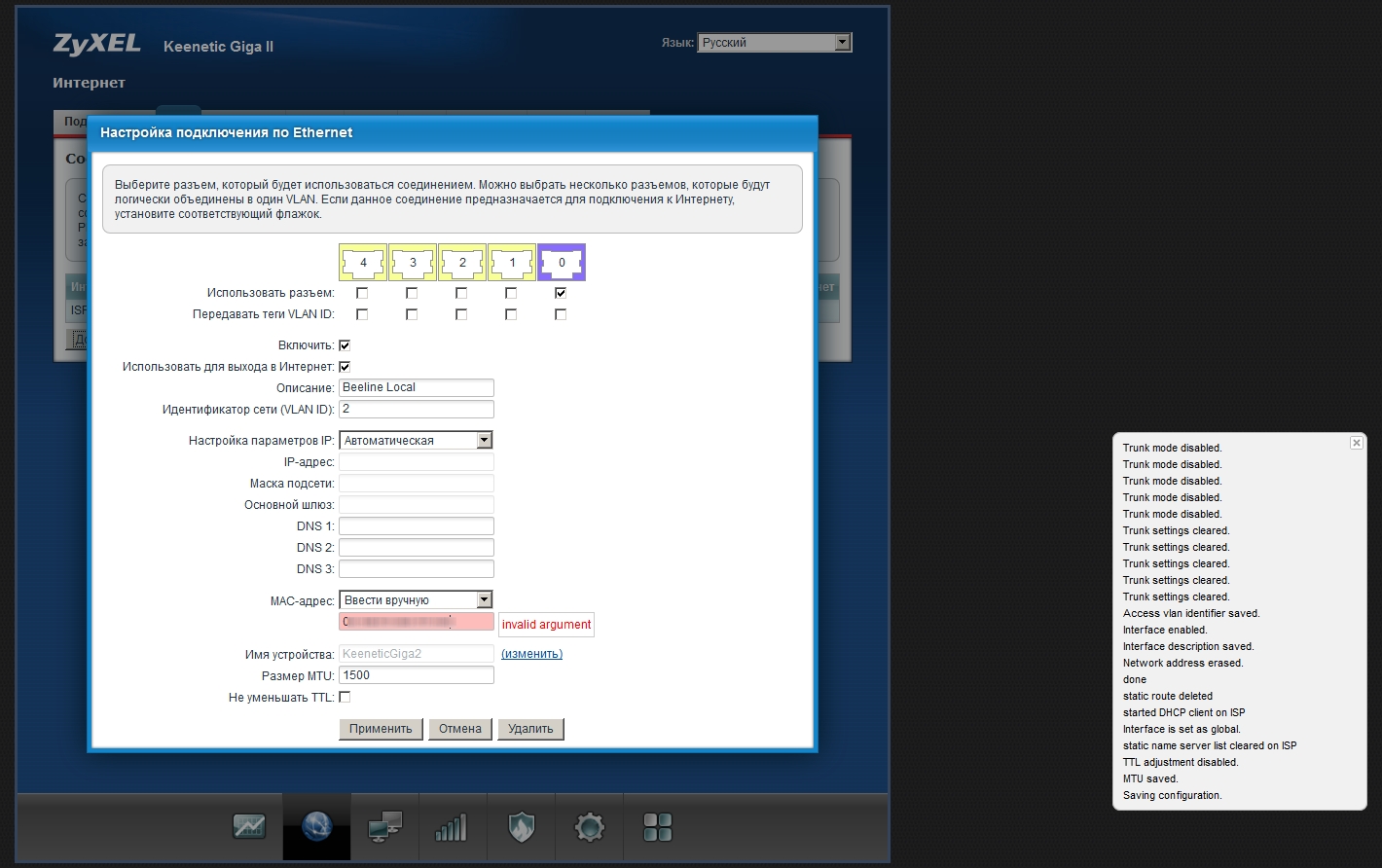Image resolution: width=1382 pixels, height=868 pixels.
Task: Select Ethernet port 1 icon
Action: [512, 263]
